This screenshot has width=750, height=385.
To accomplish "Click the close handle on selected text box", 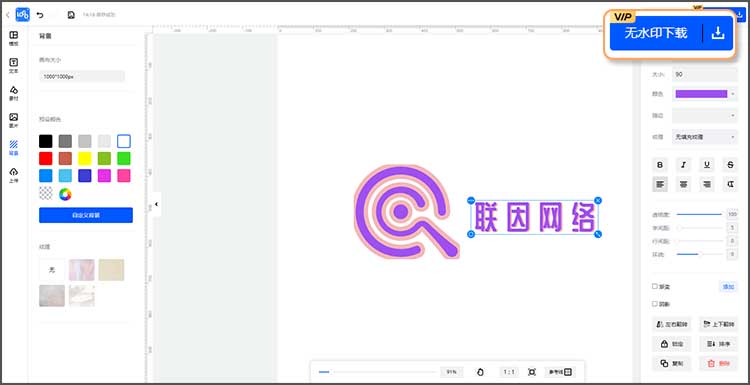I will click(x=598, y=200).
